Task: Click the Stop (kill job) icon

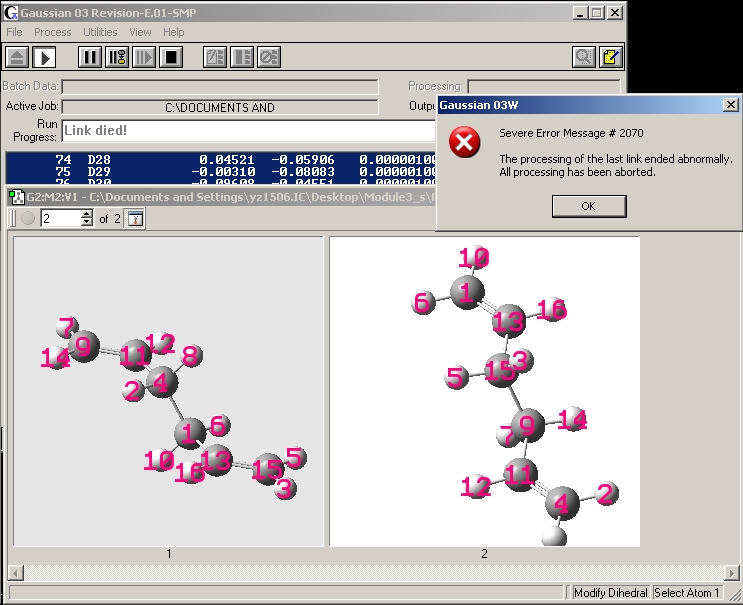Action: [171, 57]
